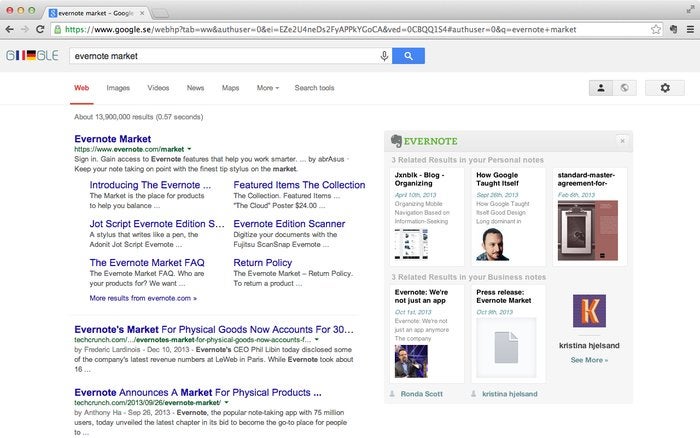Click the Google doodle logo
This screenshot has width=700, height=438.
coord(32,55)
